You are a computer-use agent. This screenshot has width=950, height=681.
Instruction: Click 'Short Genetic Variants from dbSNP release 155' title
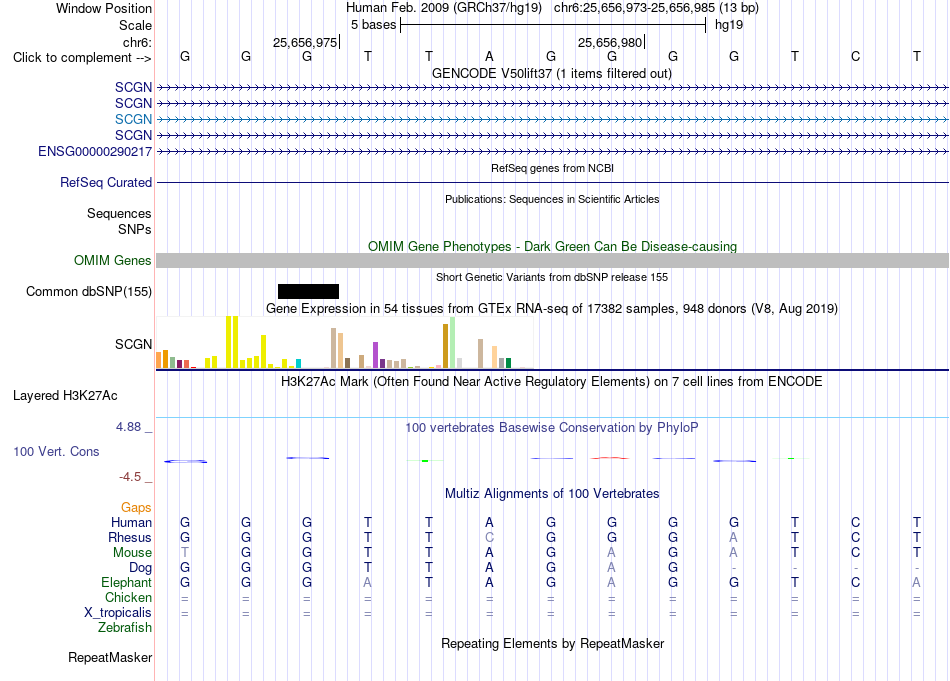coord(552,277)
